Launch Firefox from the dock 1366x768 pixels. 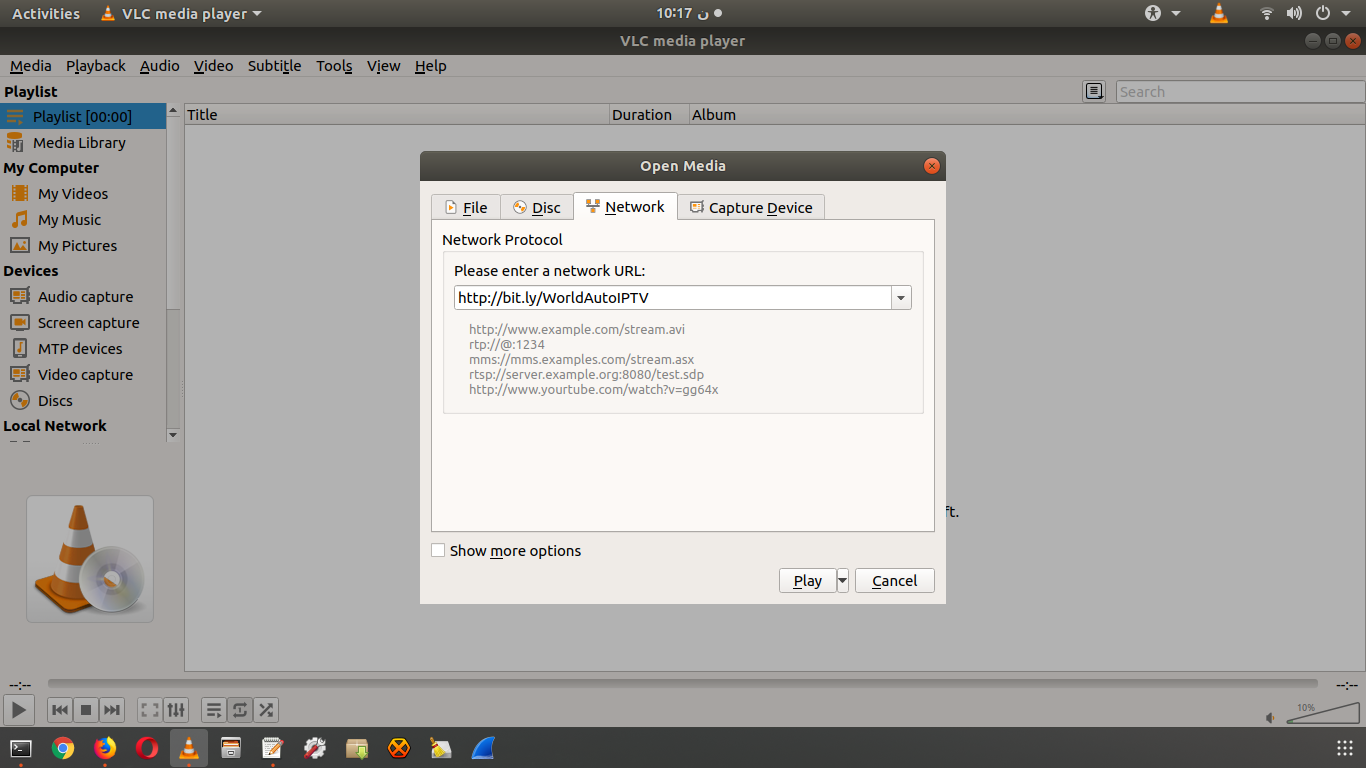click(x=105, y=748)
